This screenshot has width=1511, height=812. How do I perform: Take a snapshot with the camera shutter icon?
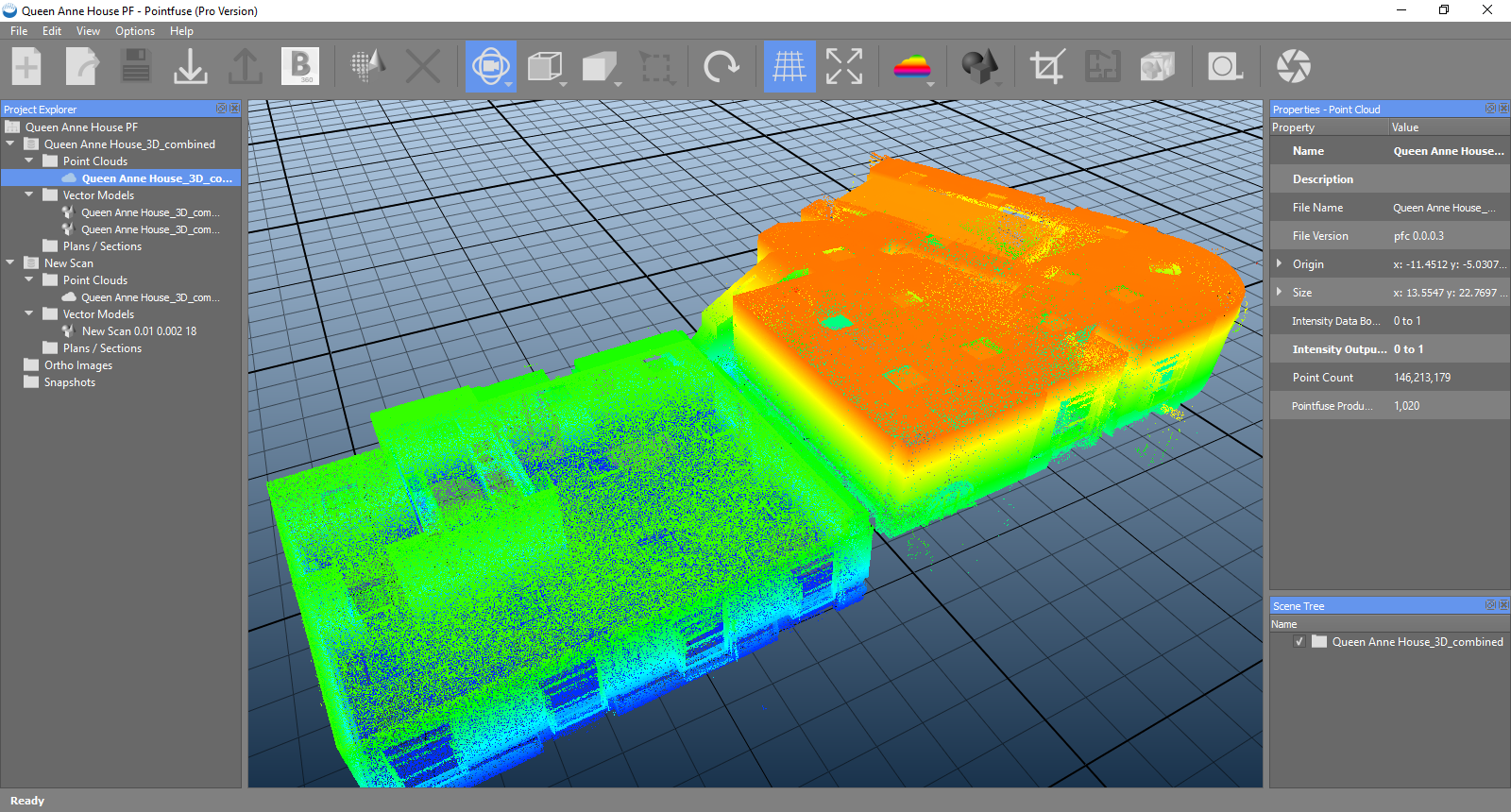click(x=1293, y=66)
